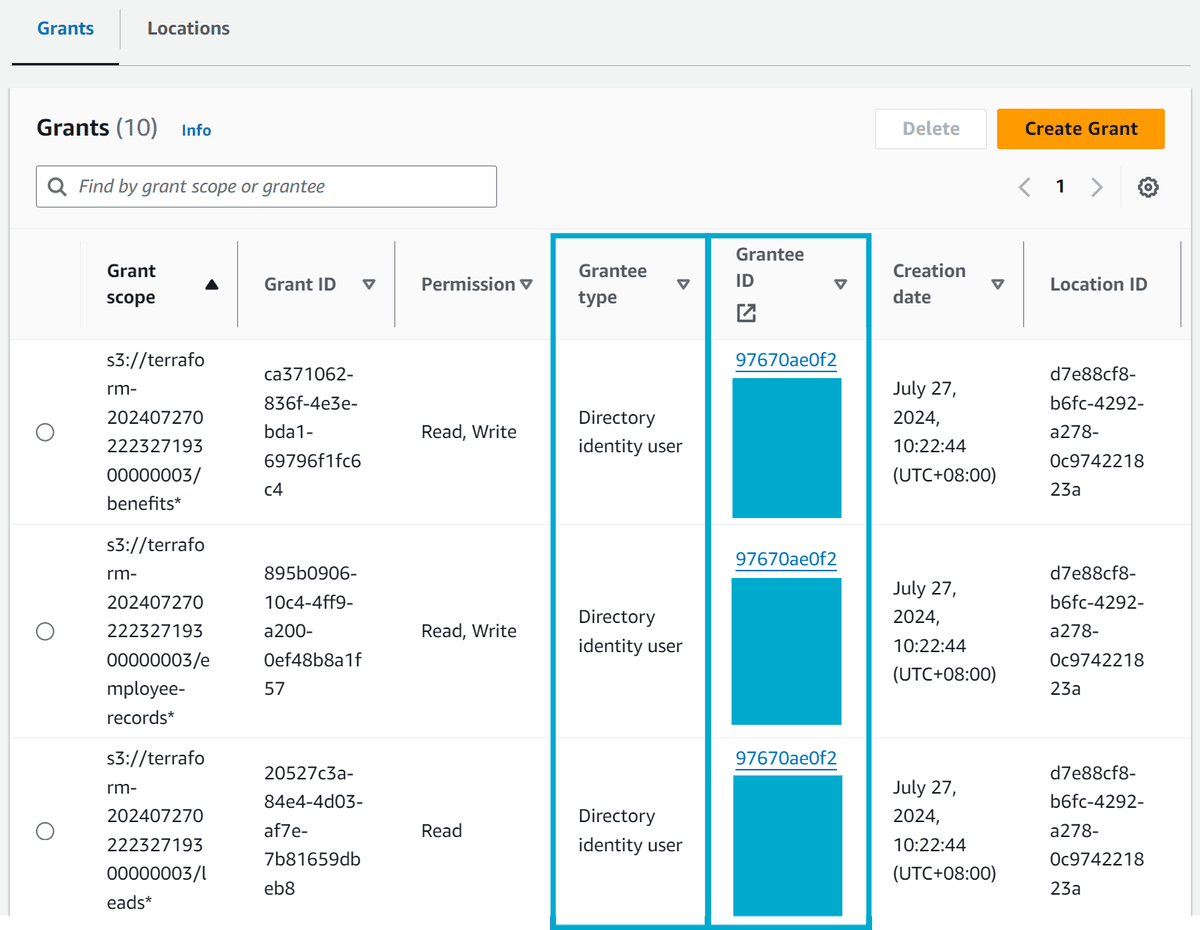Select the leads grant radio button
1200x930 pixels.
coord(45,831)
